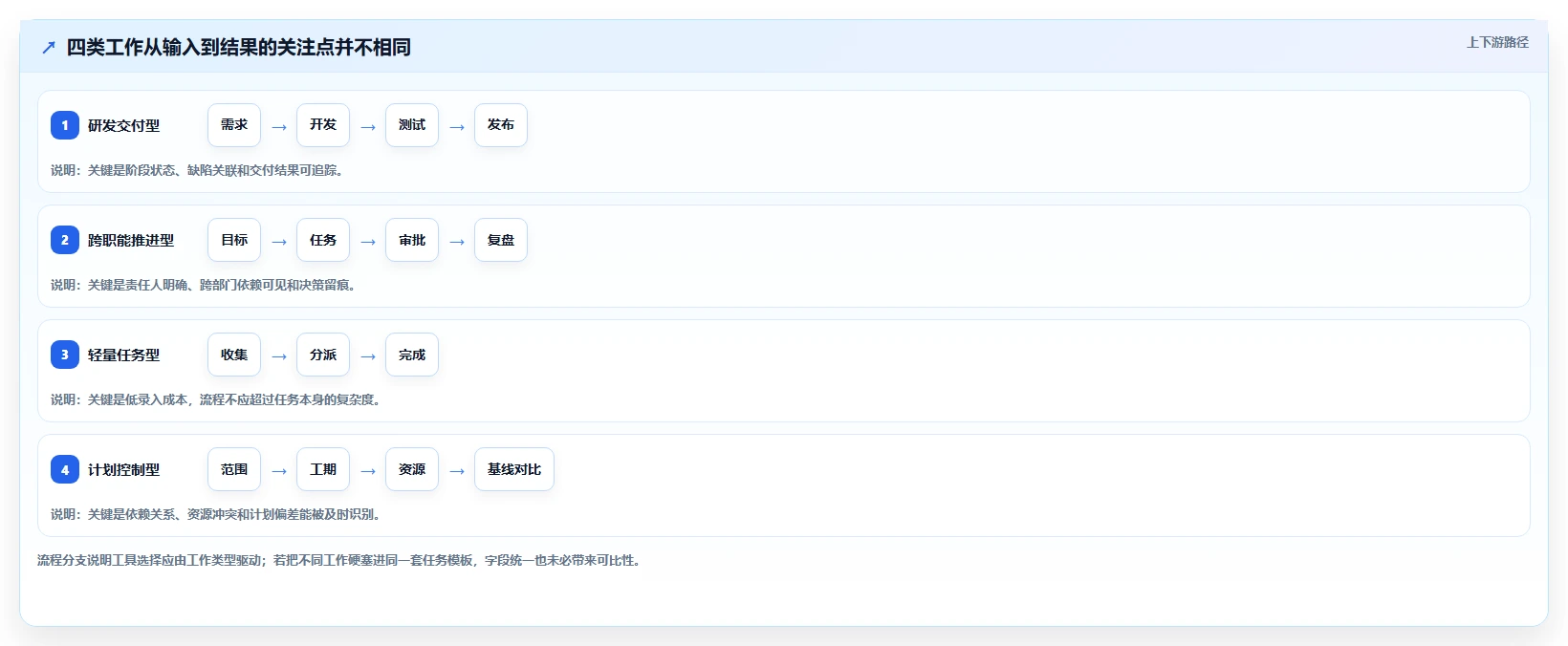This screenshot has width=1568, height=646.
Task: Select the 测试 step chip
Action: [x=412, y=125]
